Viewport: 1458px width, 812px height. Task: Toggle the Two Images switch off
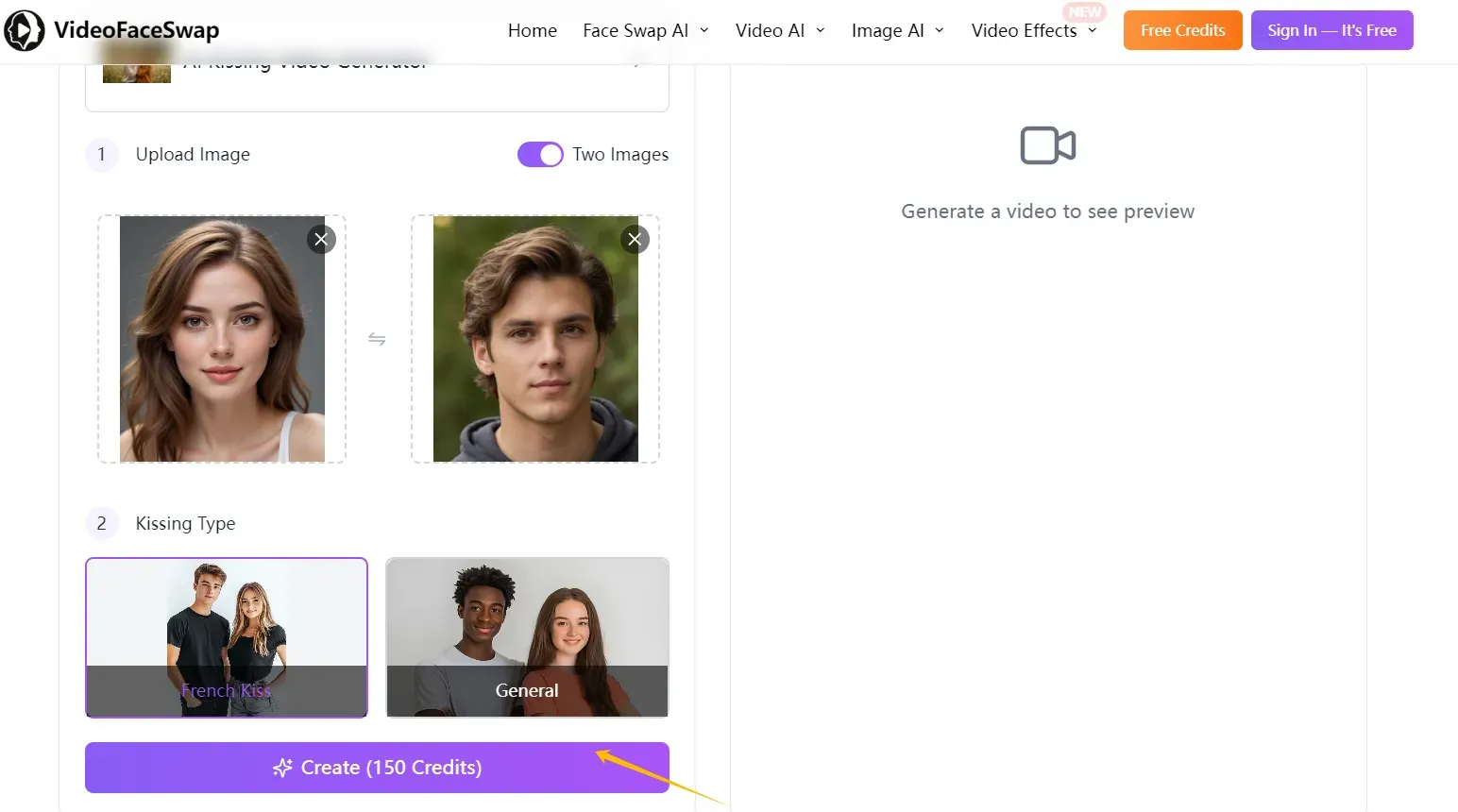[540, 154]
